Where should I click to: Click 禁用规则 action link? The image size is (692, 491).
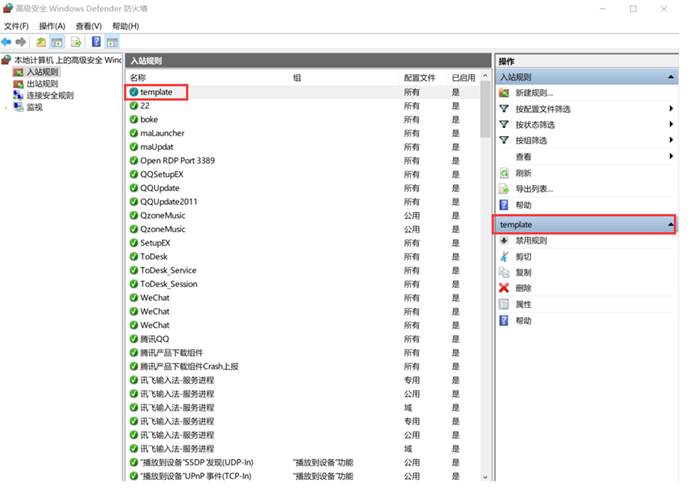click(531, 240)
